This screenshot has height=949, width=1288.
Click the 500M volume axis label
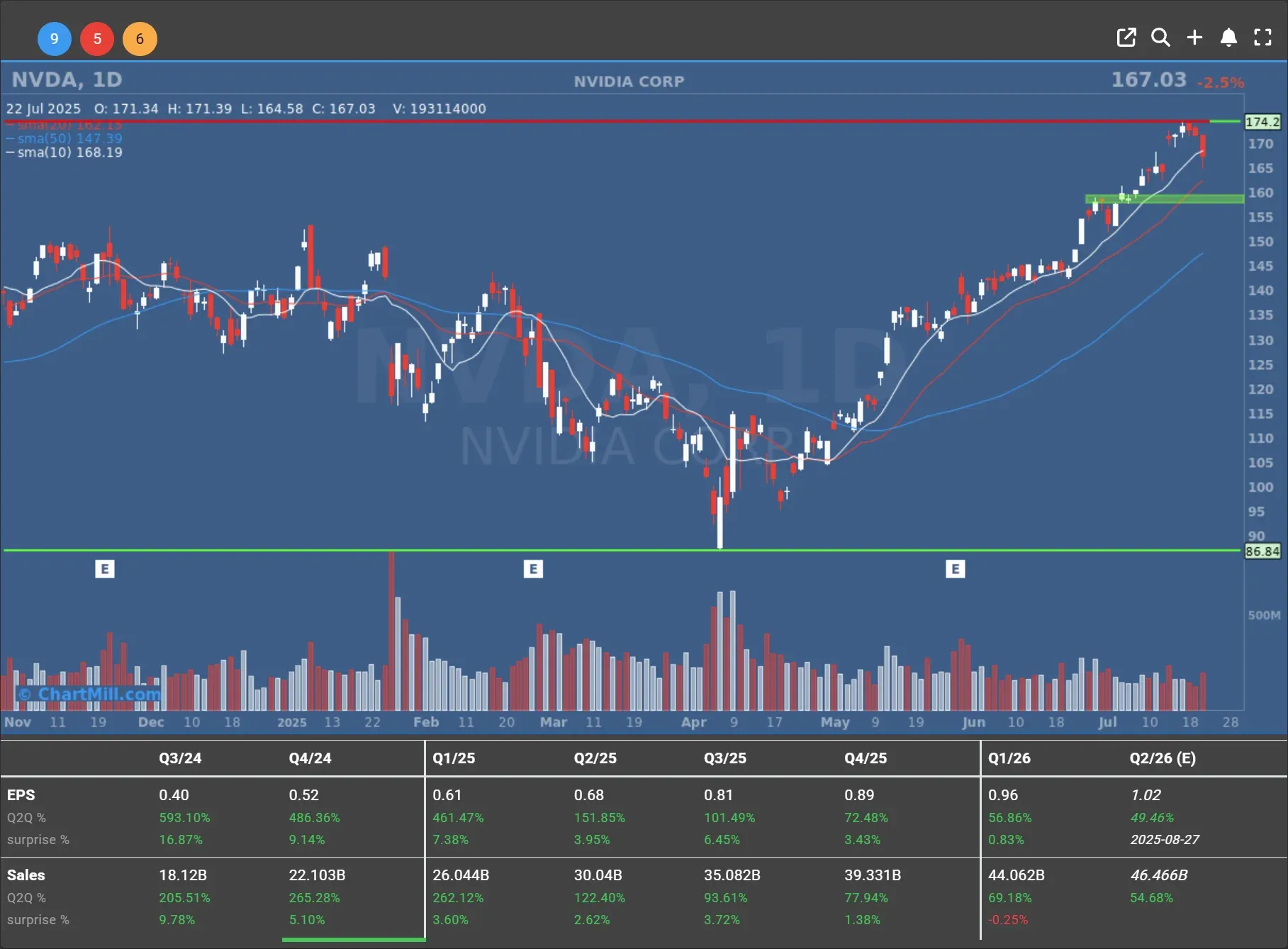[x=1264, y=615]
